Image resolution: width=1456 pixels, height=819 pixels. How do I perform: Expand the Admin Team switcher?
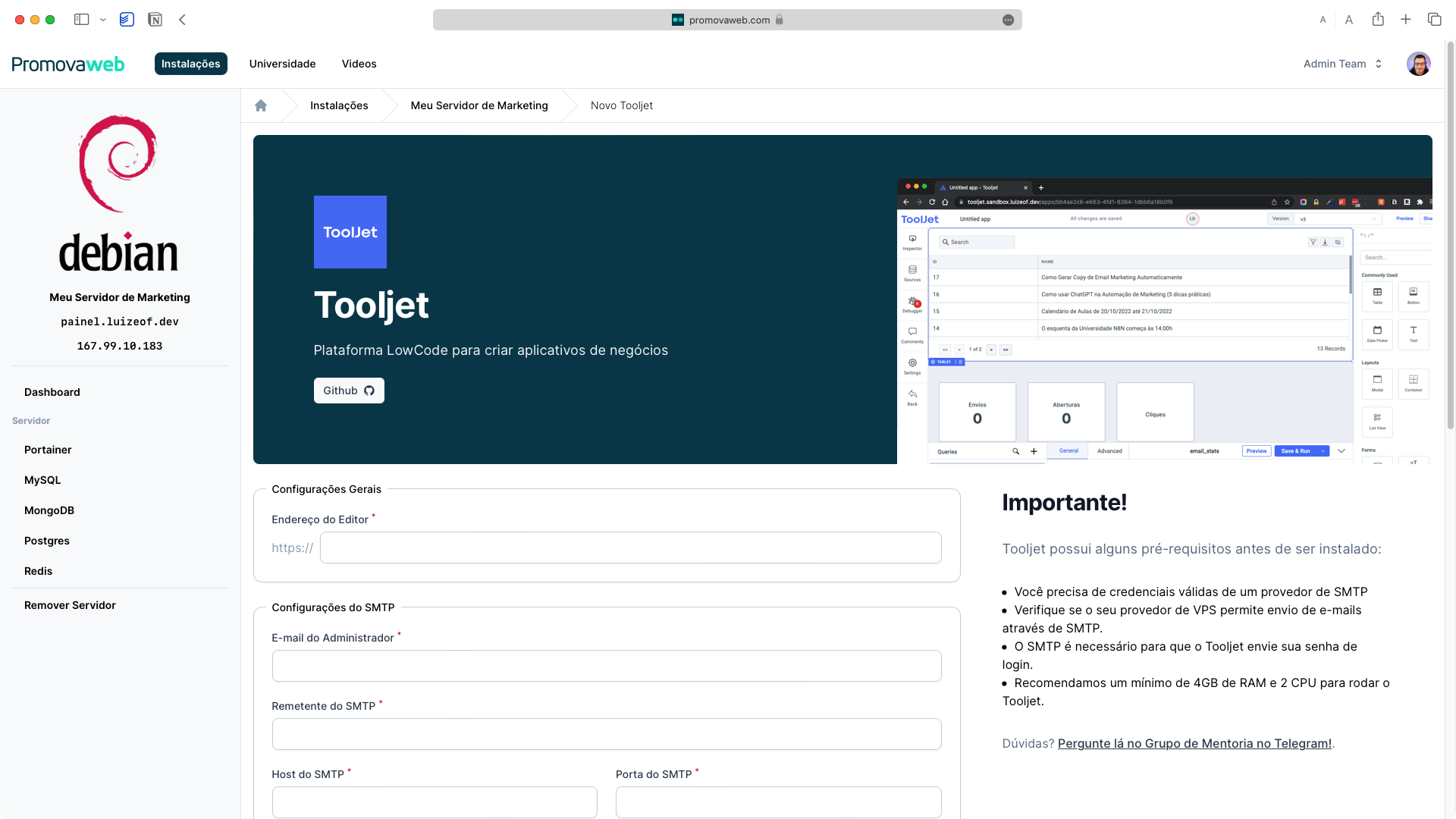[x=1342, y=64]
